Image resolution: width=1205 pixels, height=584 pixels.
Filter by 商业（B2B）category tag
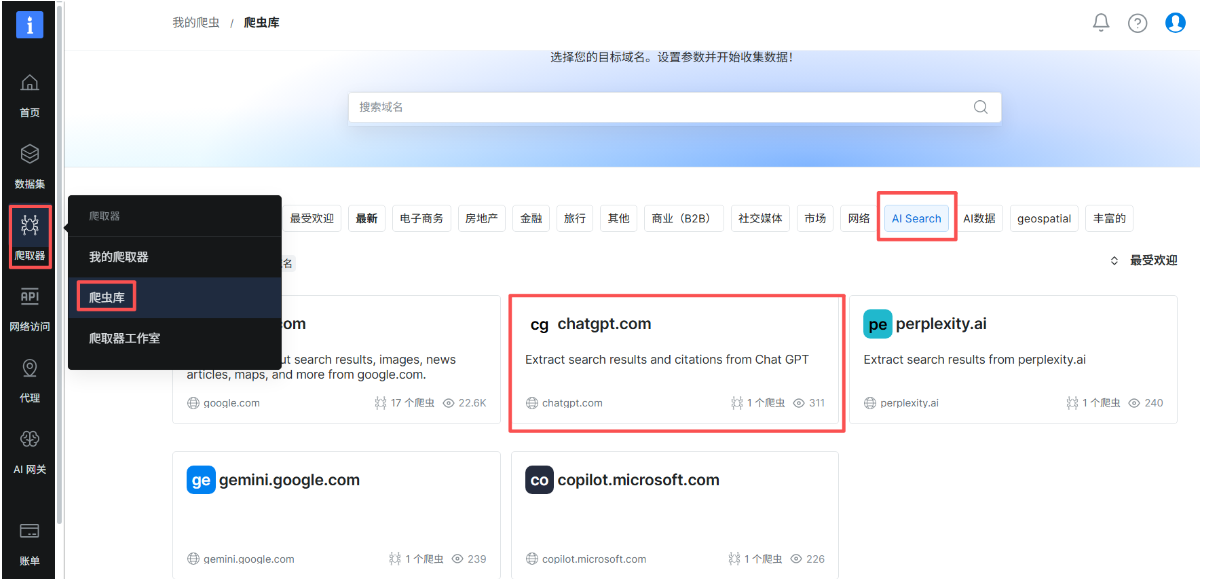[x=683, y=218]
